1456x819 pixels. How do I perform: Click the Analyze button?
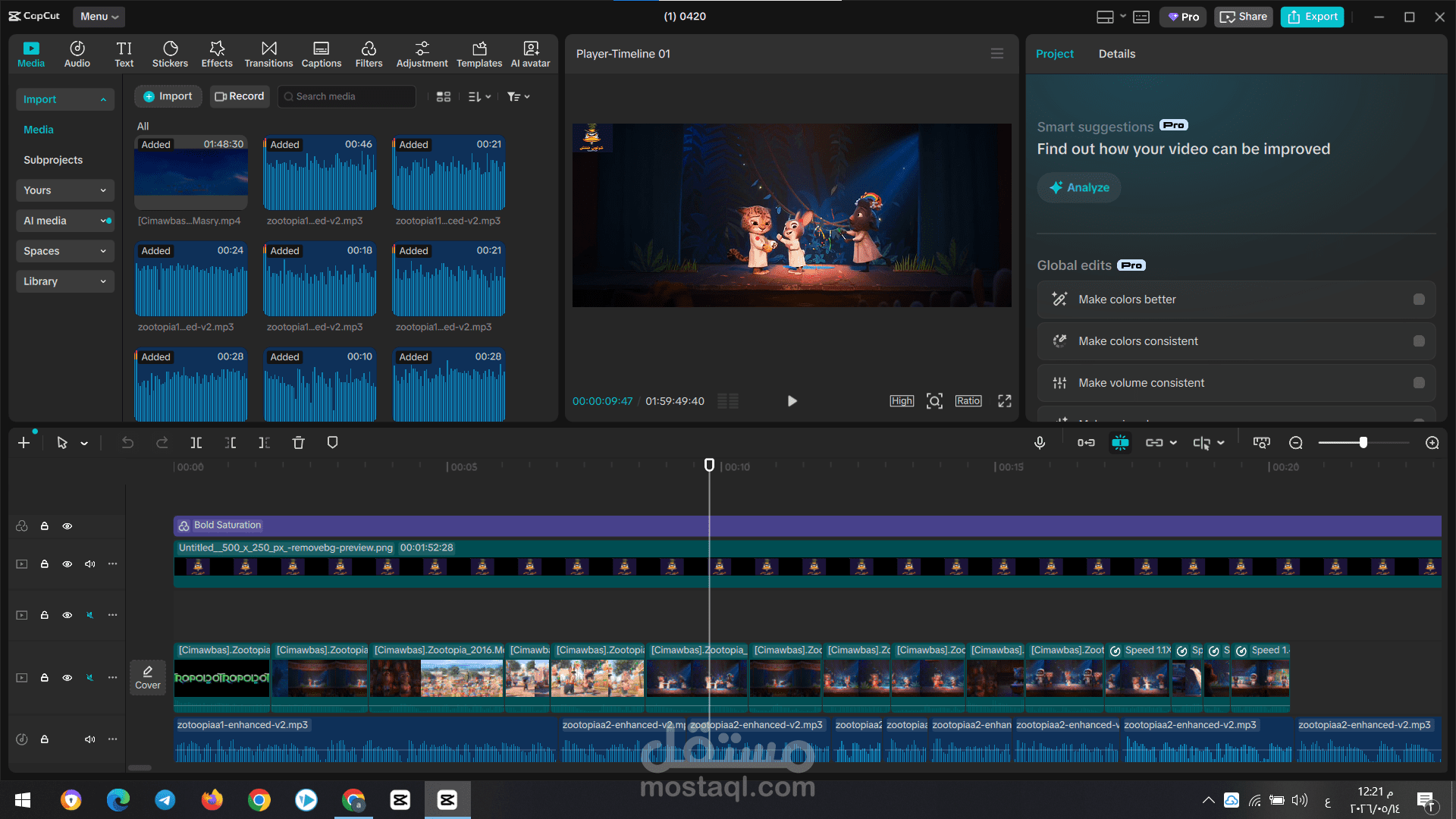click(x=1079, y=187)
